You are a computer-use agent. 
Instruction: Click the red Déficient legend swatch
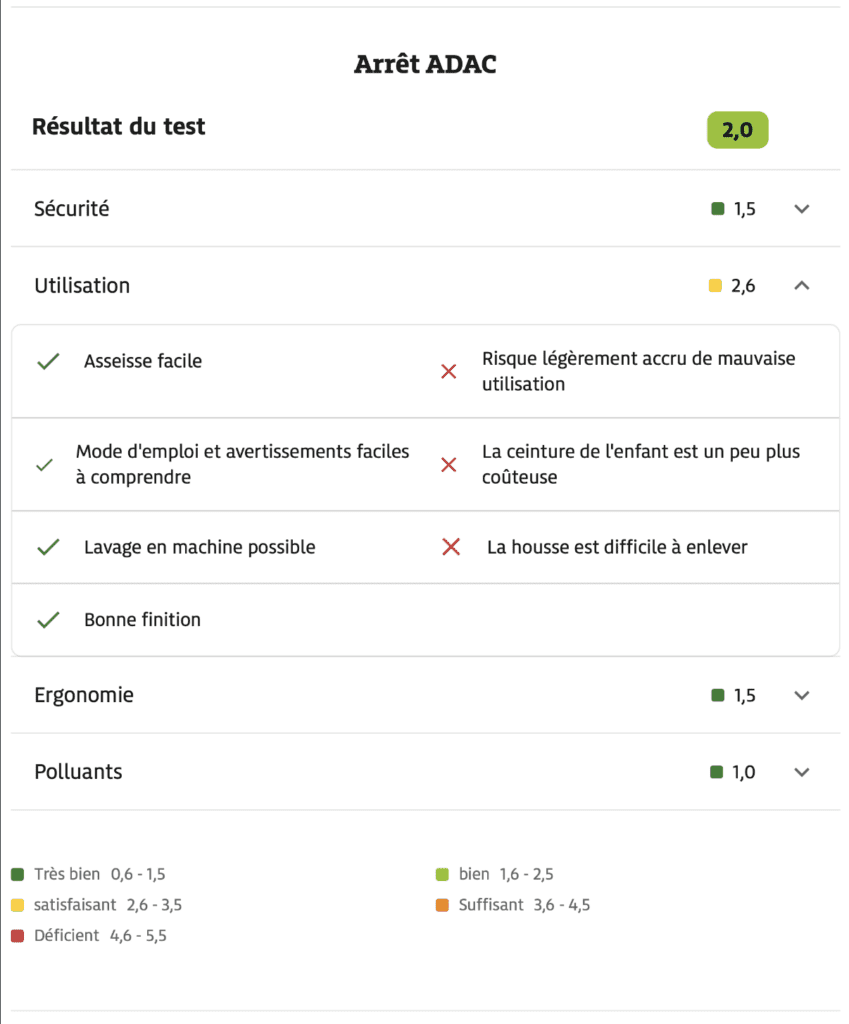17,936
